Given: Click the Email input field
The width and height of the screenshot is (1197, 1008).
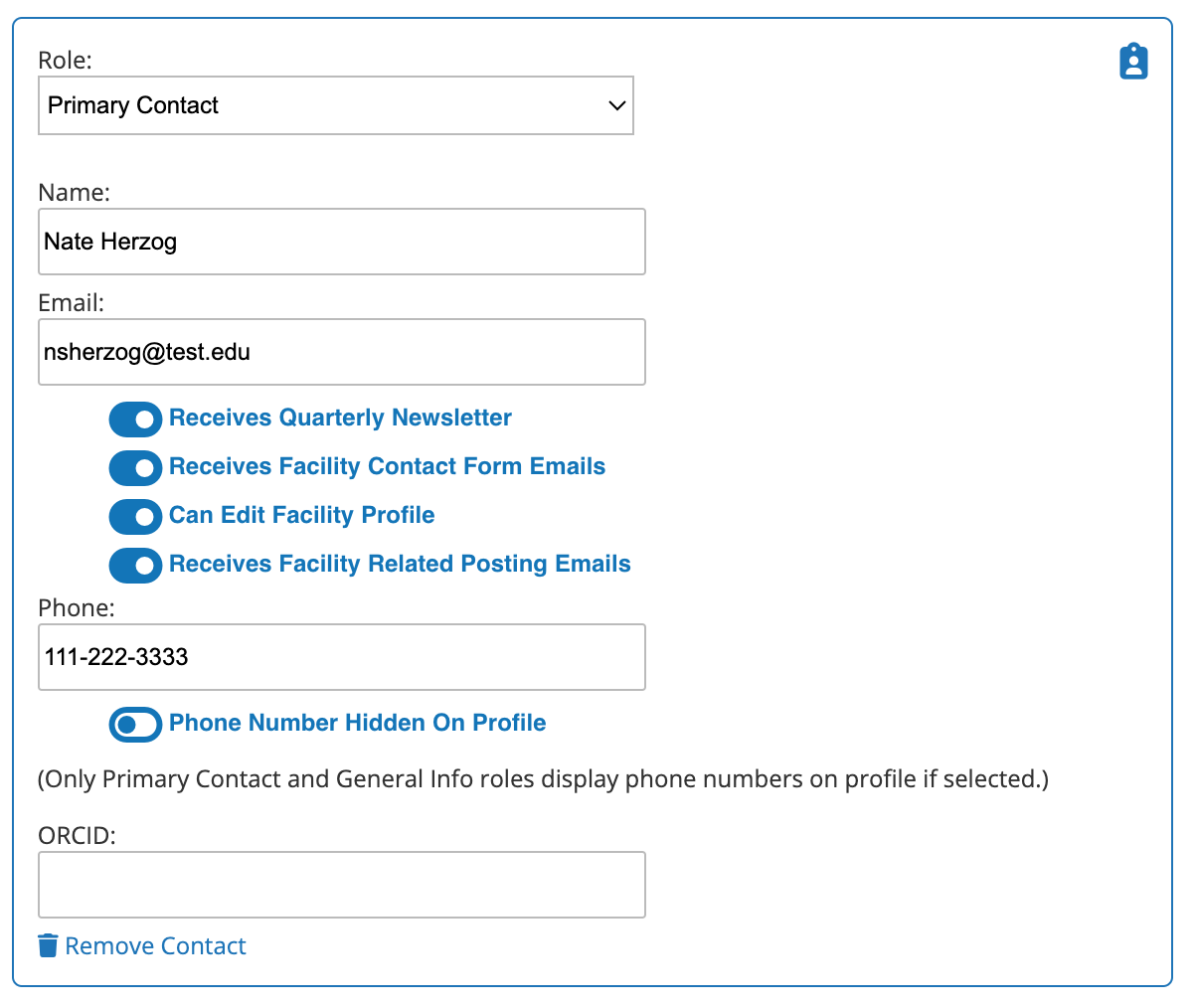Looking at the screenshot, I should [x=342, y=352].
